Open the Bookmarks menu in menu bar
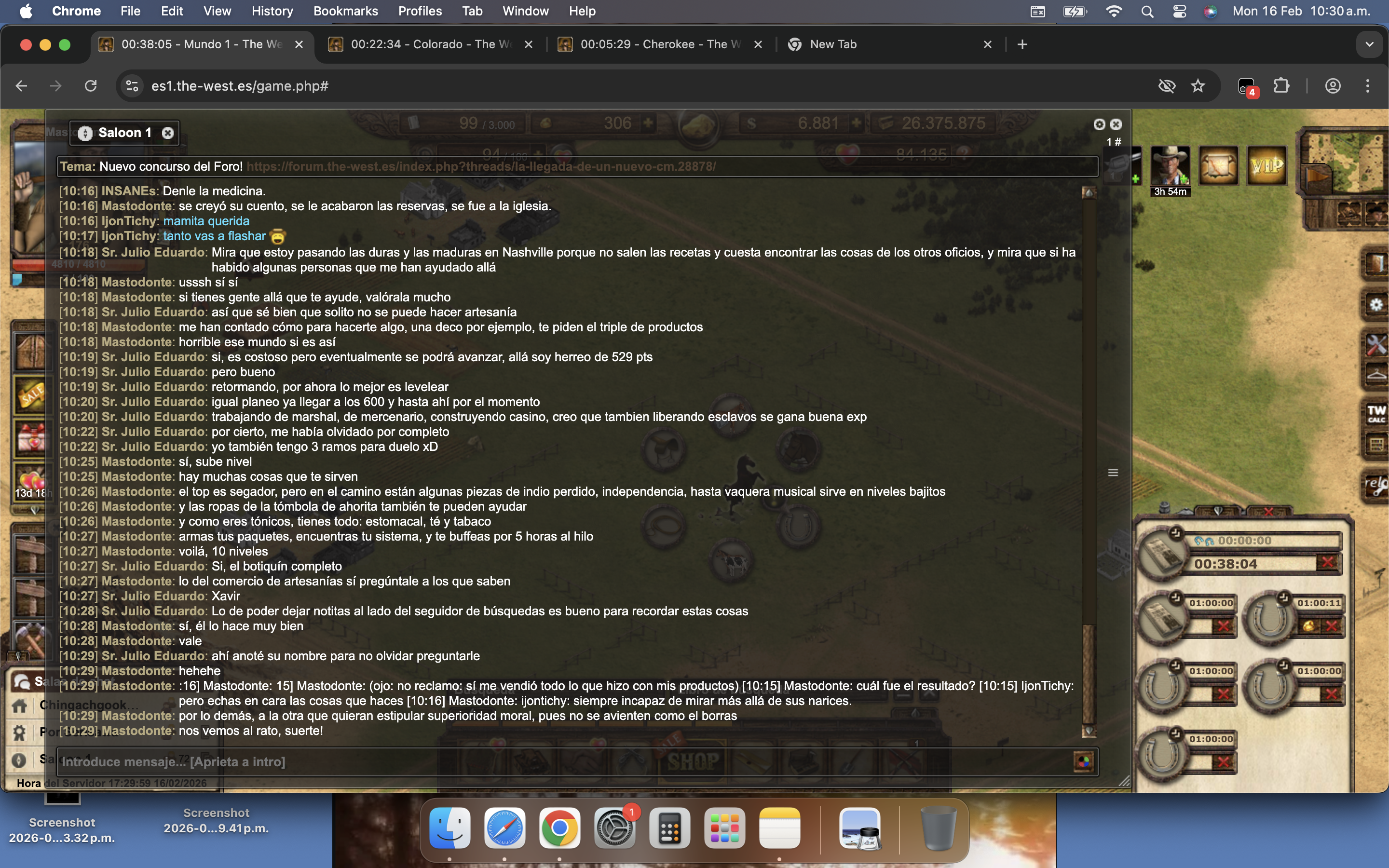The width and height of the screenshot is (1389, 868). pos(345,11)
